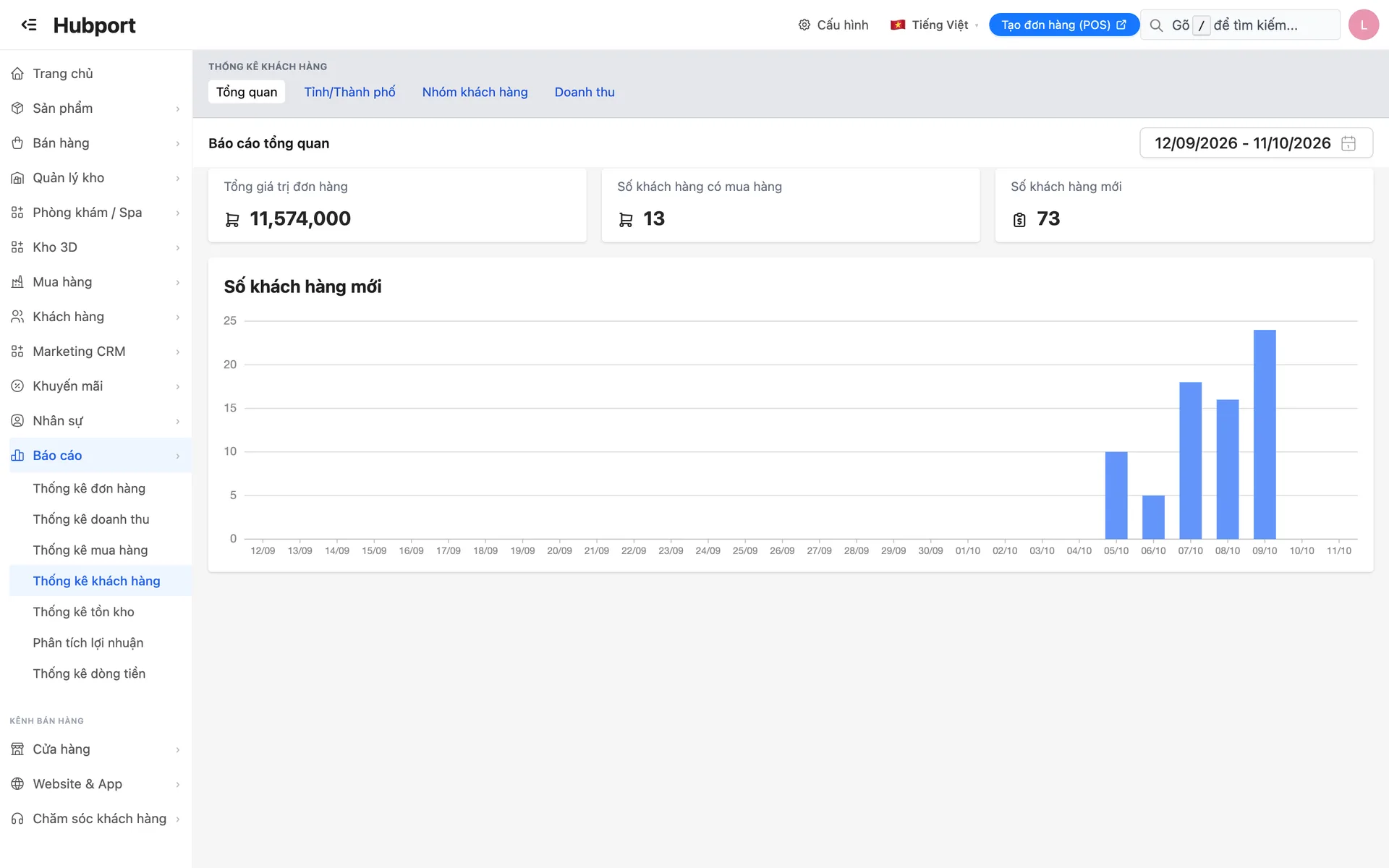Expand the Marketing CRM chevron
This screenshot has width=1389, height=868.
click(x=177, y=352)
